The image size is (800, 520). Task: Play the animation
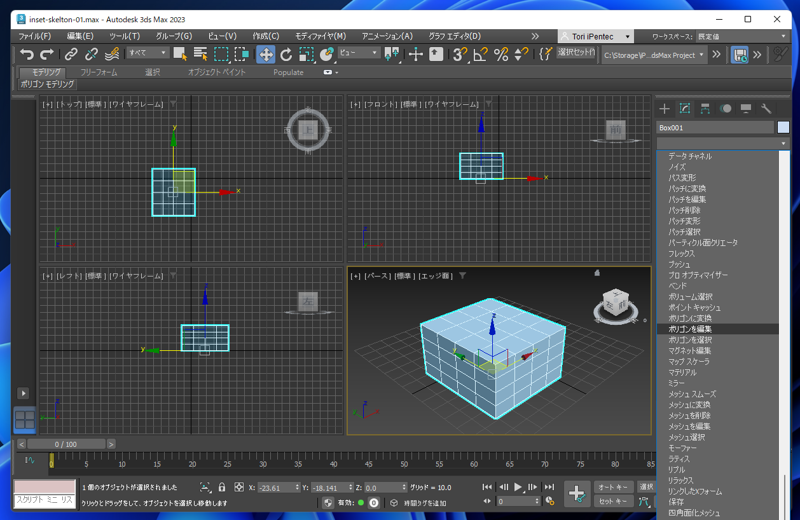[518, 487]
